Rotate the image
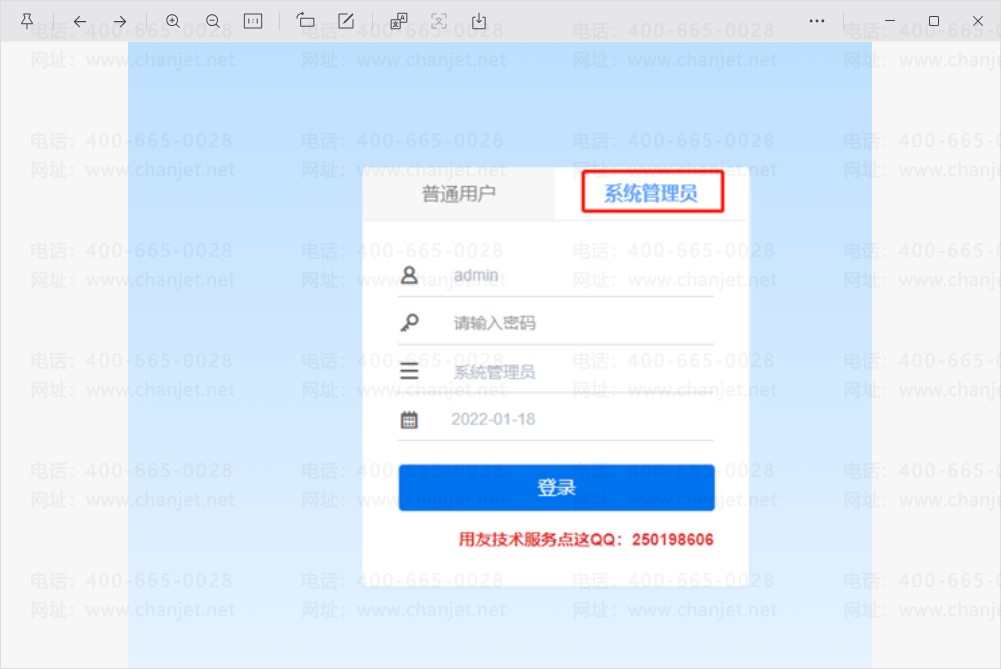The height and width of the screenshot is (669, 1001). click(x=306, y=21)
